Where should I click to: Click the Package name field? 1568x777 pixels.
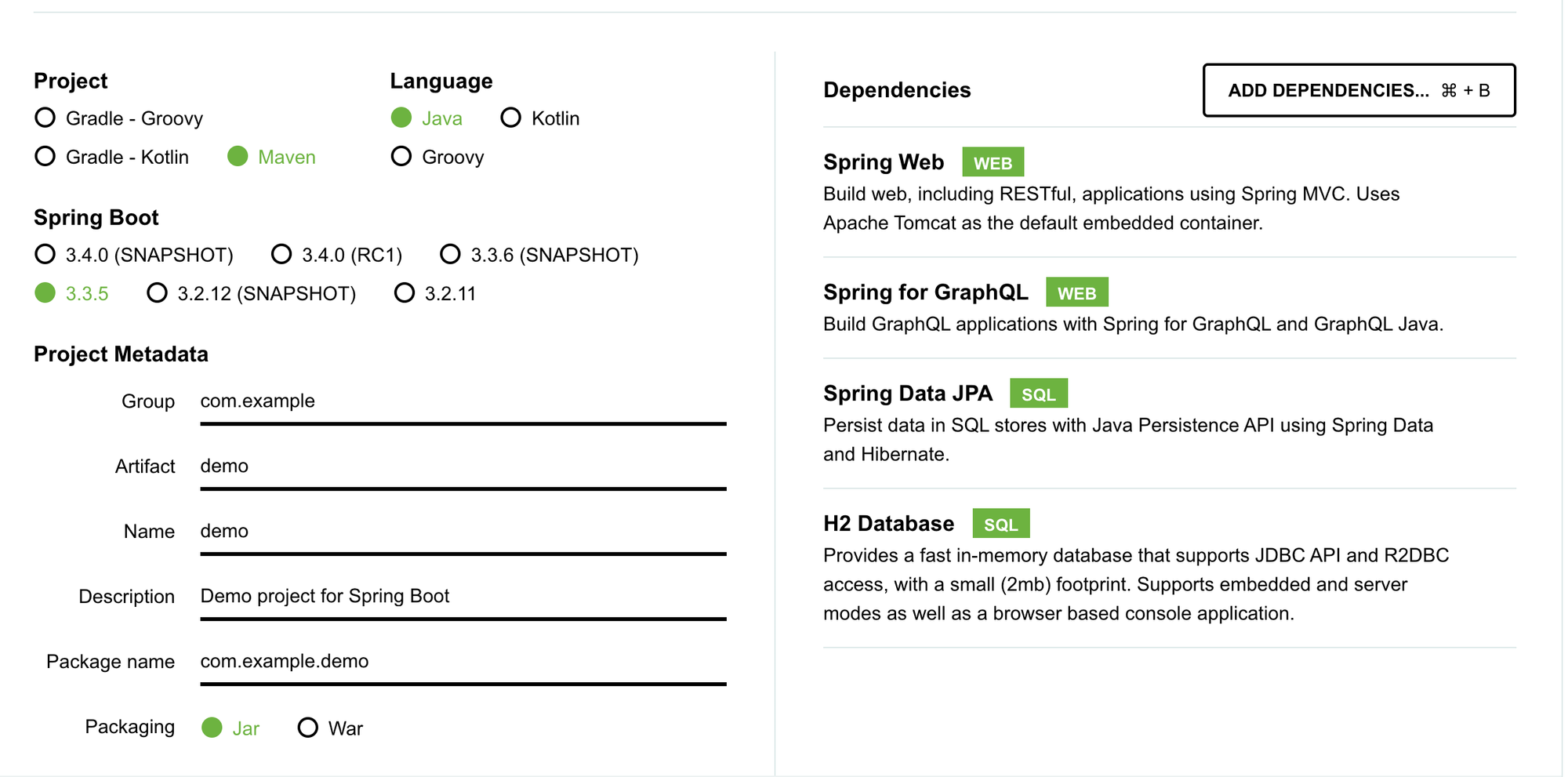(463, 662)
